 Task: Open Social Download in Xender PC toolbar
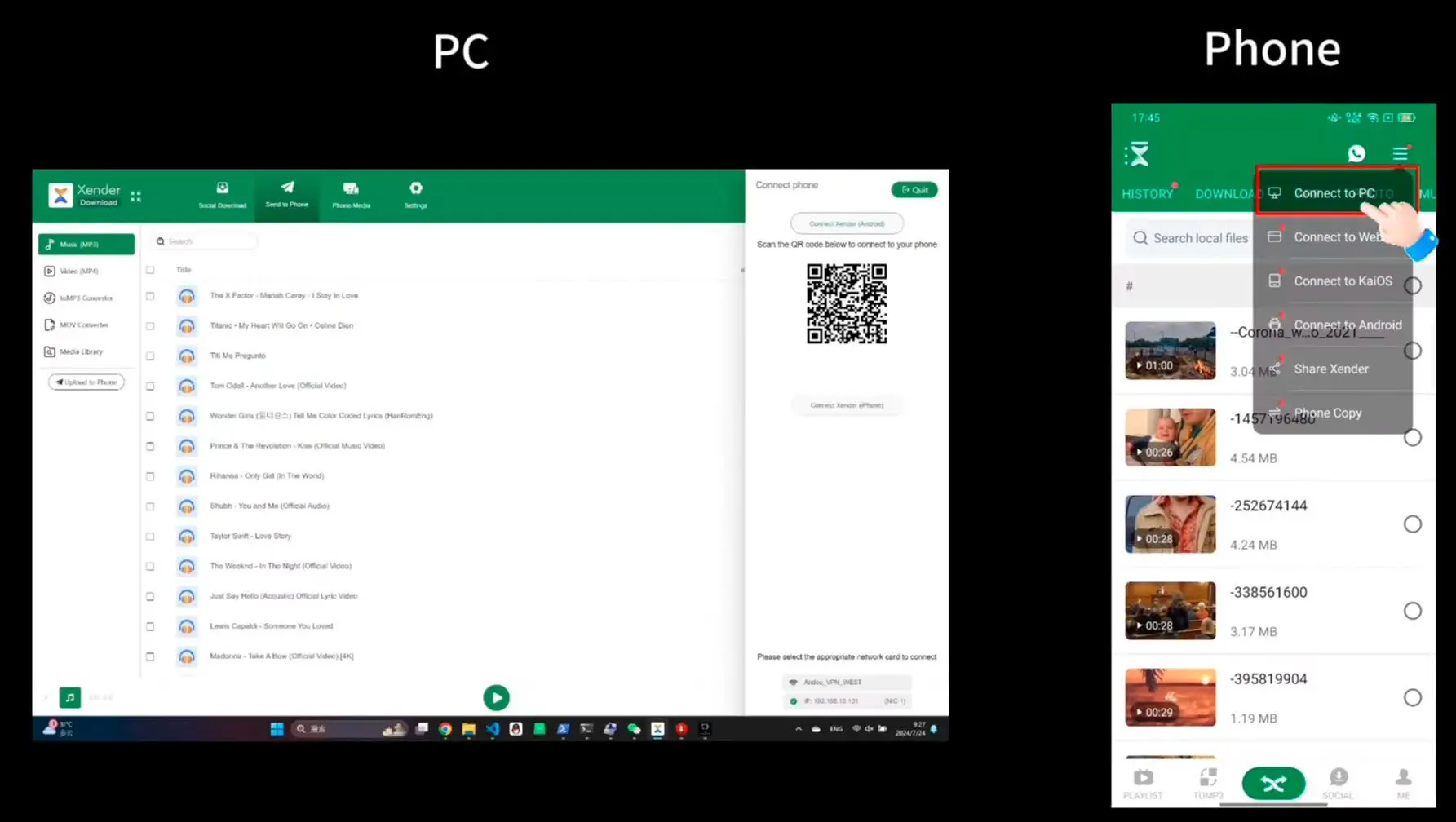222,195
